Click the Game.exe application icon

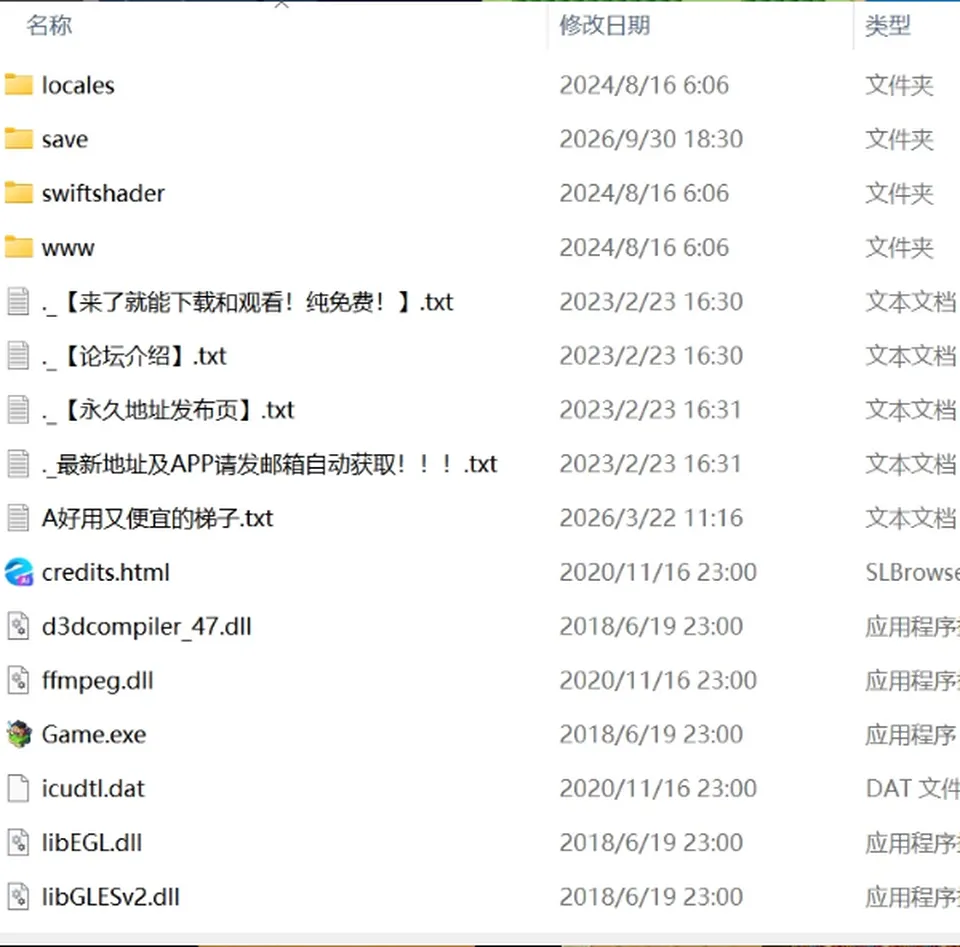click(x=18, y=734)
